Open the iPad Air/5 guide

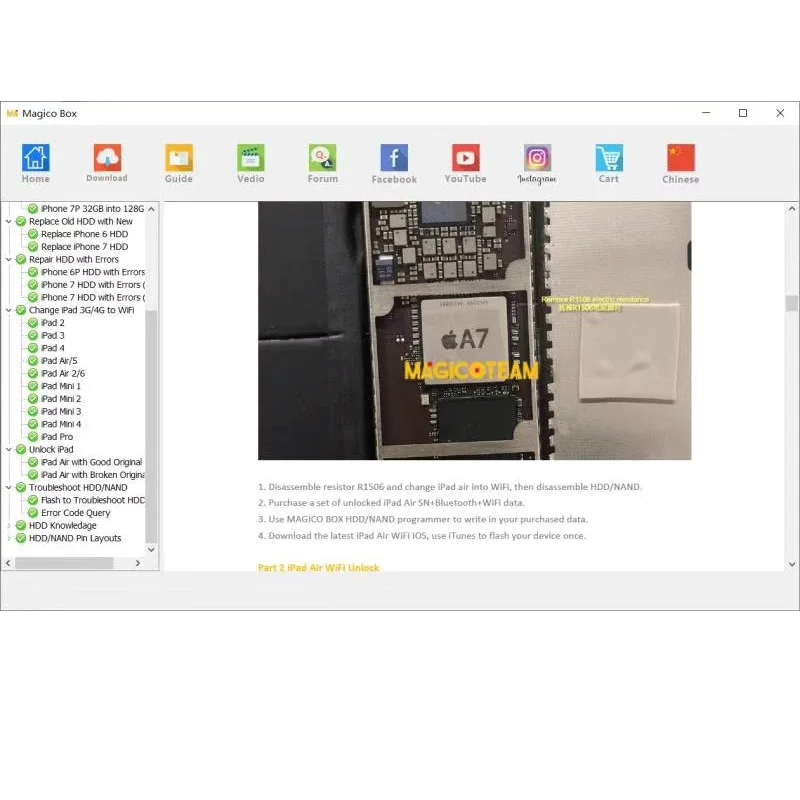tap(59, 361)
